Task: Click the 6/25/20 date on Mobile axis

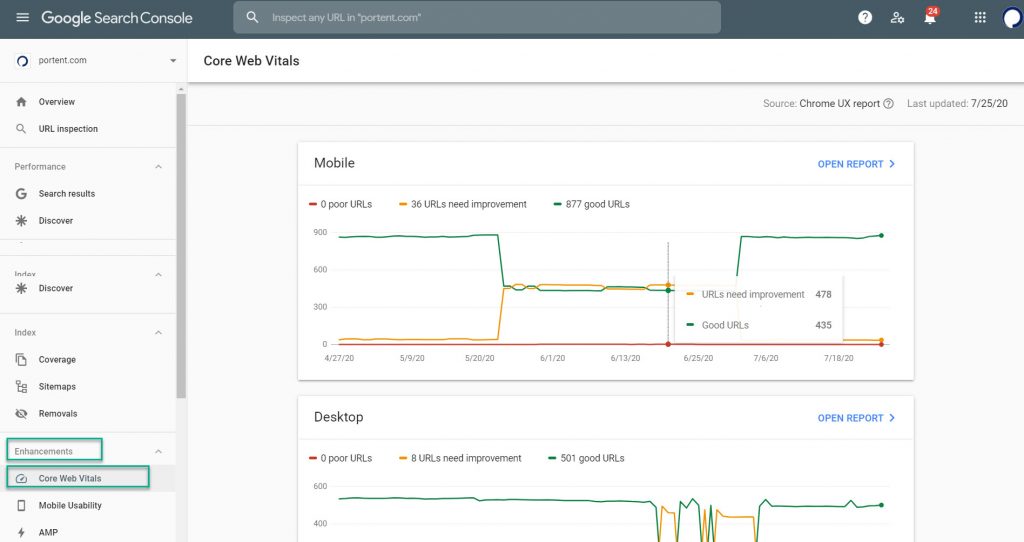Action: pos(698,359)
